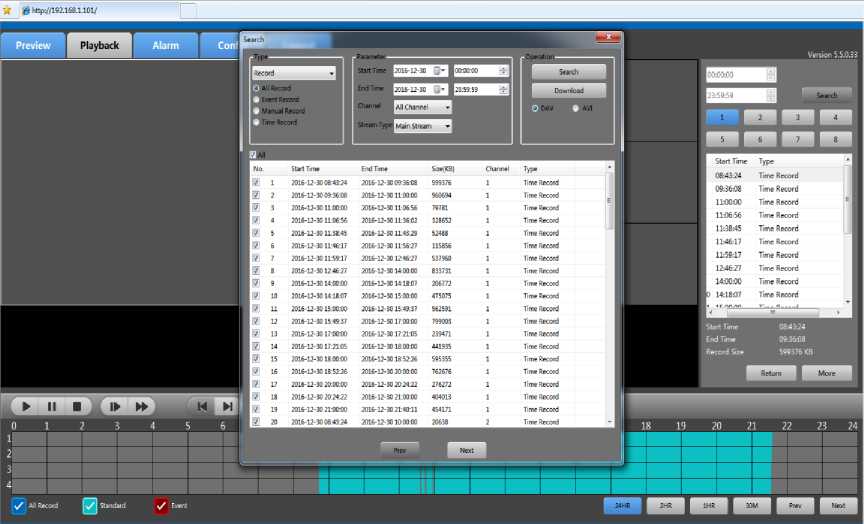The width and height of the screenshot is (864, 524).
Task: Jump to previous recording with skip-back icon
Action: coord(203,406)
